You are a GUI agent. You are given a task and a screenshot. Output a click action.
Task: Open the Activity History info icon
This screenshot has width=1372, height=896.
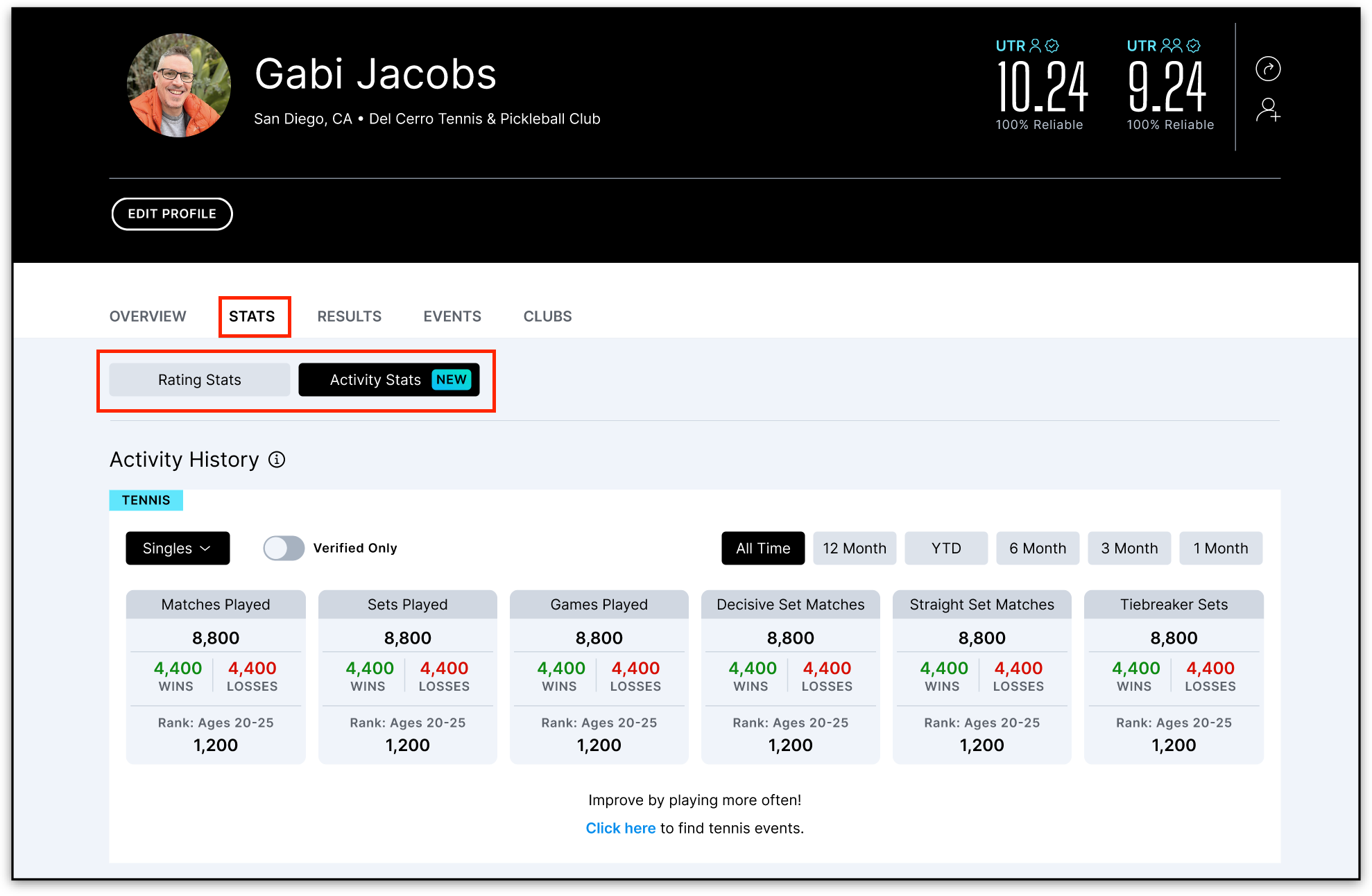(x=277, y=460)
